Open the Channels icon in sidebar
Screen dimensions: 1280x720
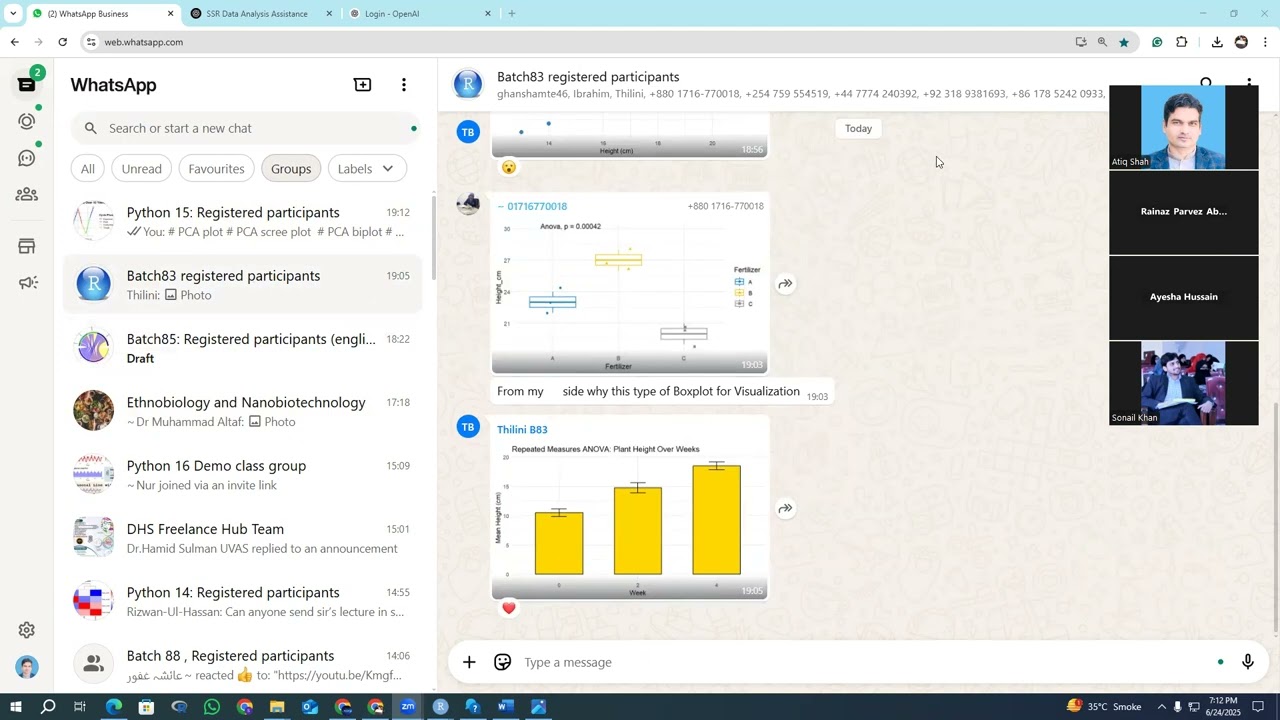click(27, 158)
